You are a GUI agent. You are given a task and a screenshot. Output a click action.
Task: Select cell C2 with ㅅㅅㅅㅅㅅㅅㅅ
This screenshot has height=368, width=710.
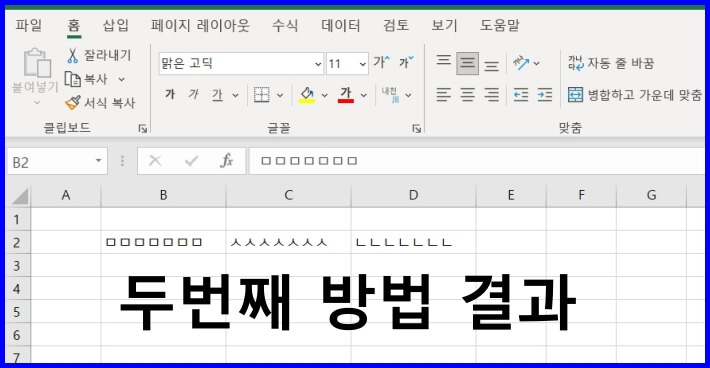point(288,243)
